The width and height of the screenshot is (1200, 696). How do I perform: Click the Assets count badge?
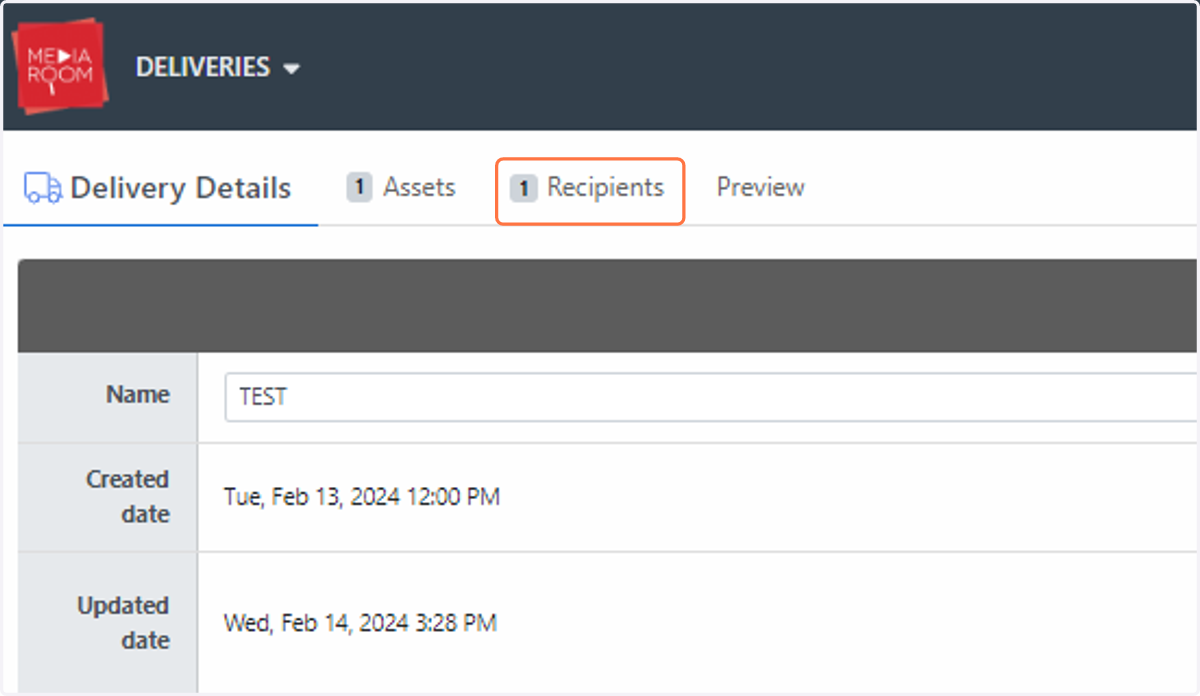(359, 188)
